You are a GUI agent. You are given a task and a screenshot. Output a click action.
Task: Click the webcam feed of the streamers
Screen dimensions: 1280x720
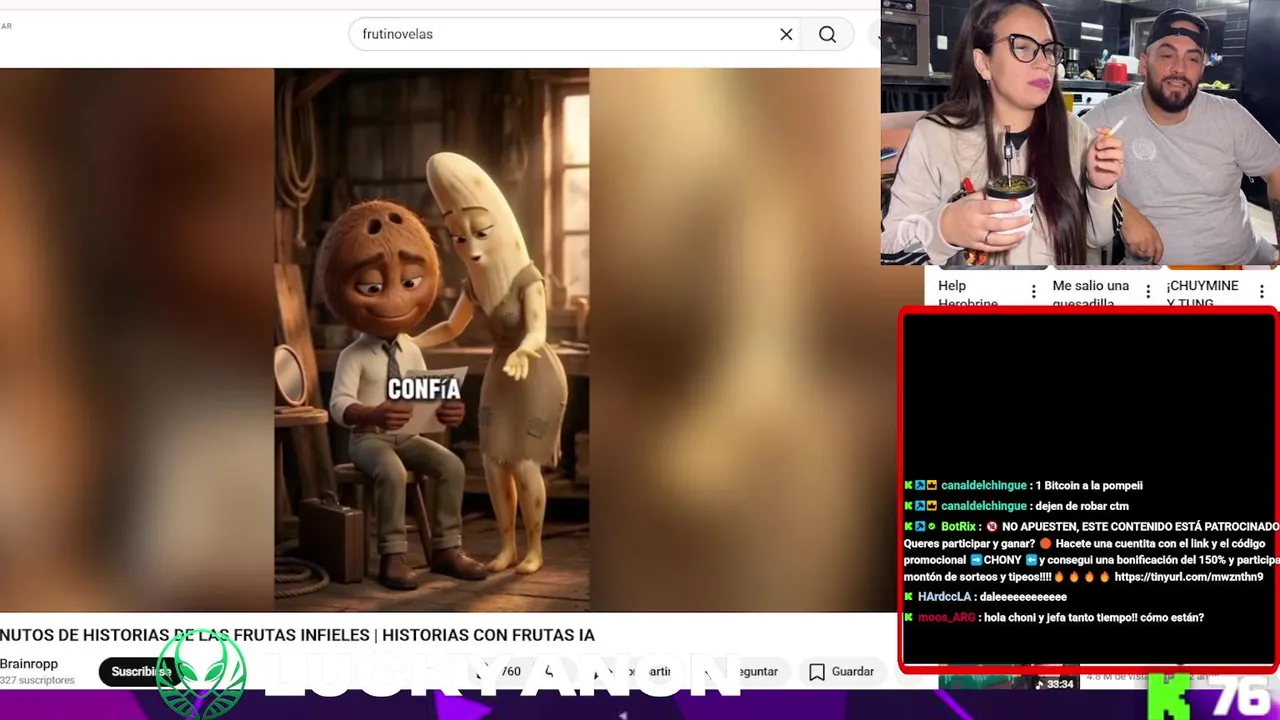pyautogui.click(x=1080, y=133)
